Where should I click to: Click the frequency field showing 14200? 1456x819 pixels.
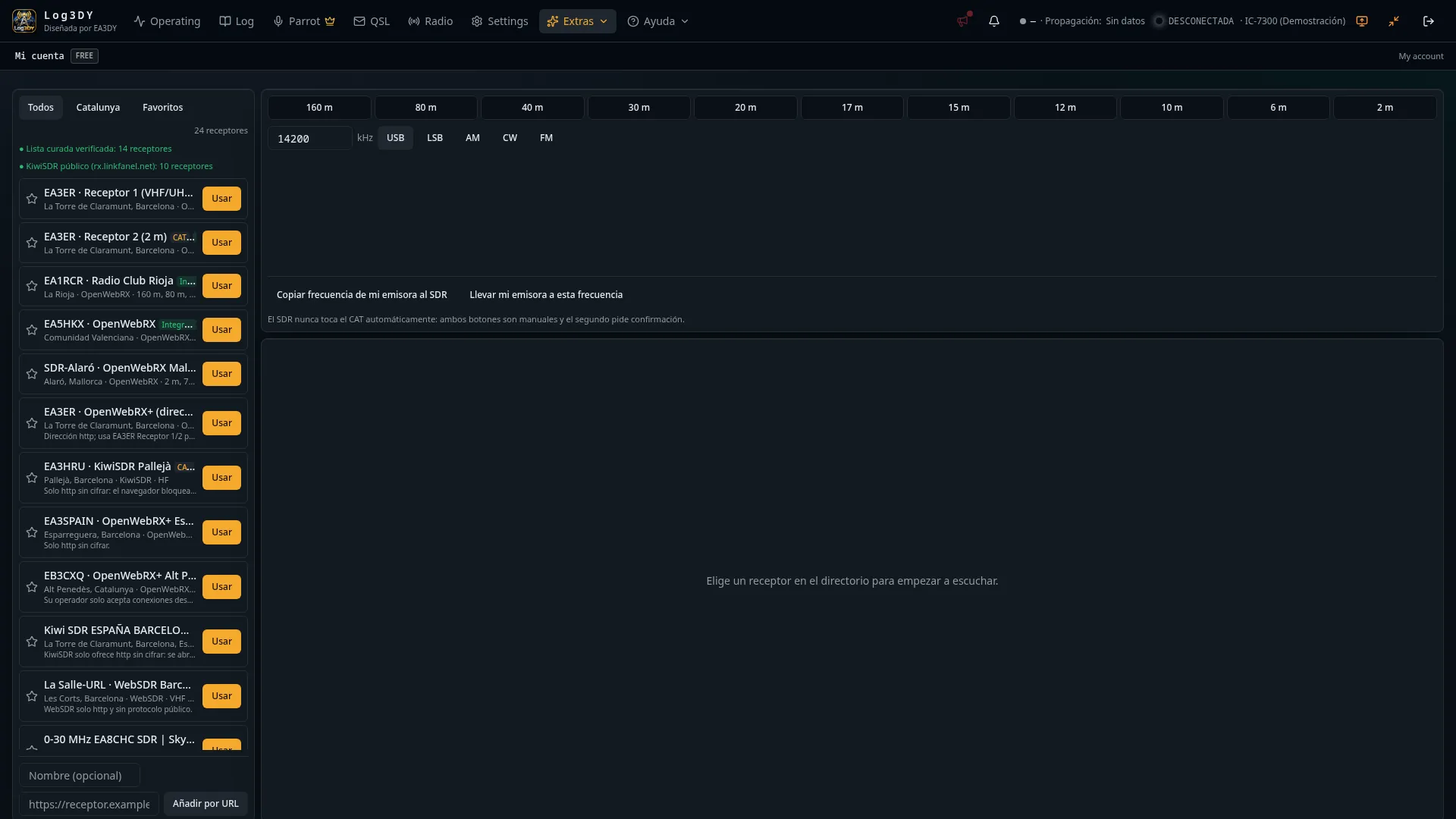coord(310,138)
